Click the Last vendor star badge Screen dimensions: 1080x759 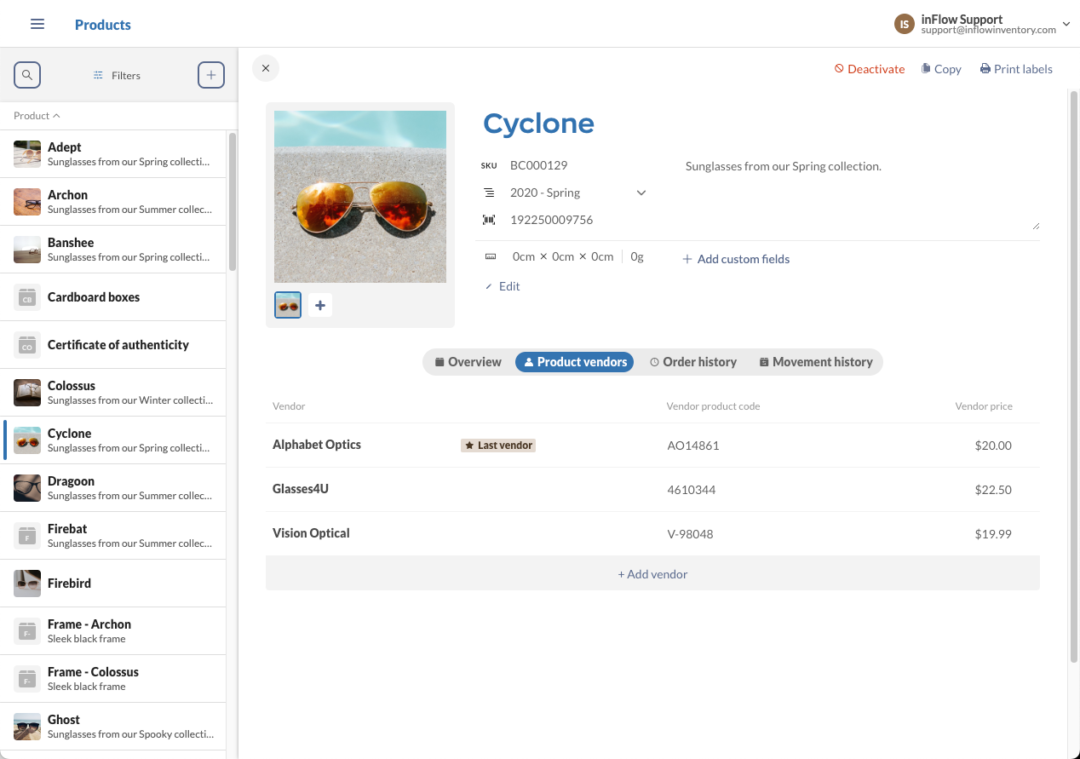click(498, 445)
